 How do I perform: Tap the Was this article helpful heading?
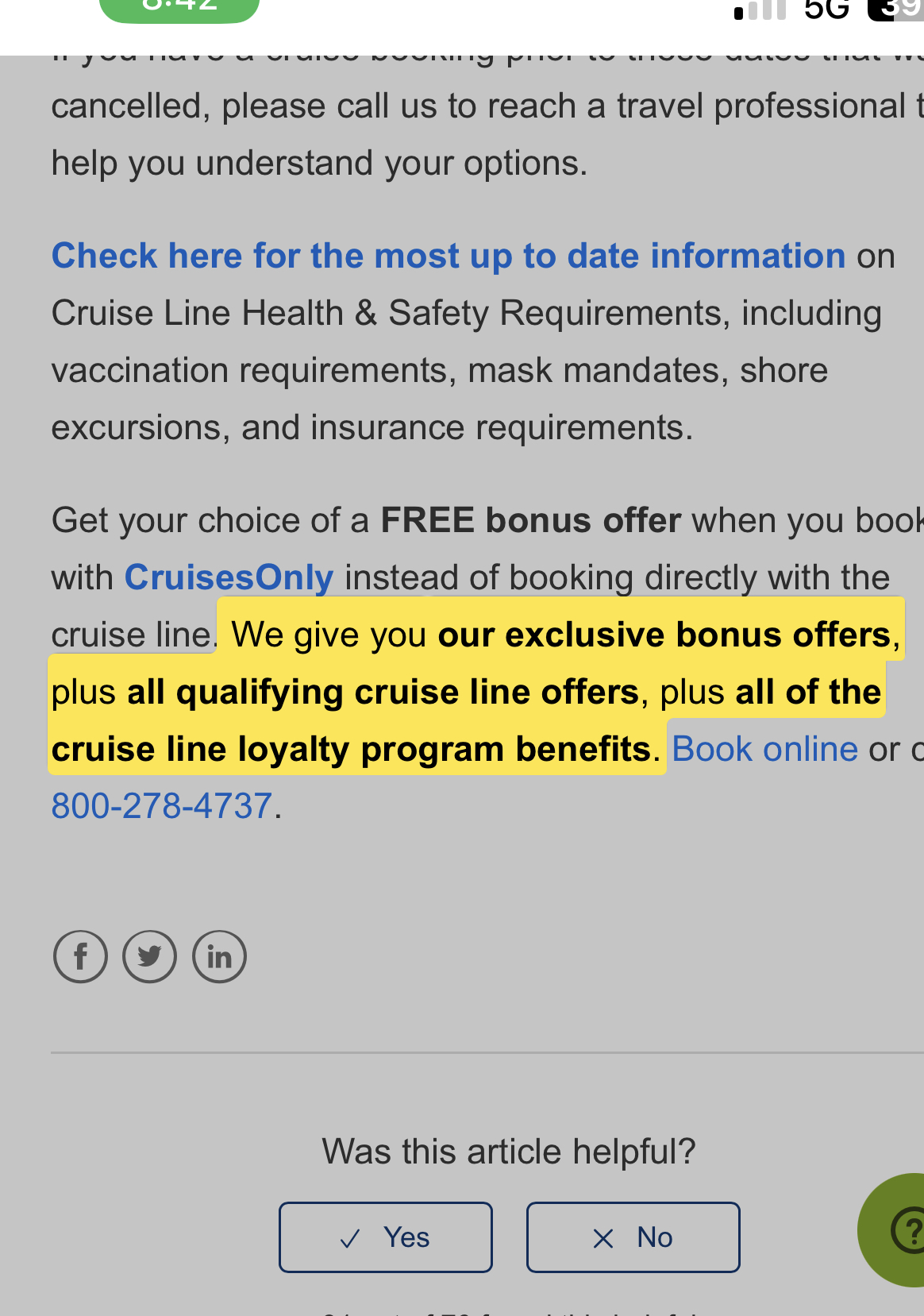(x=508, y=1149)
